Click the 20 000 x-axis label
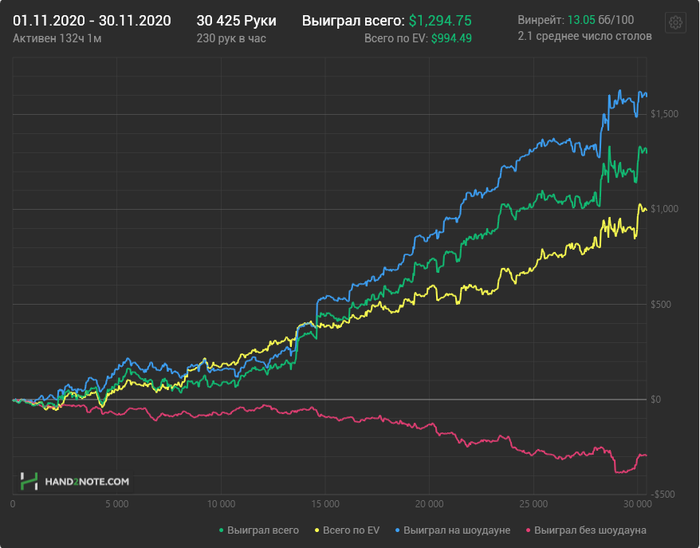This screenshot has width=700, height=548. pyautogui.click(x=429, y=504)
